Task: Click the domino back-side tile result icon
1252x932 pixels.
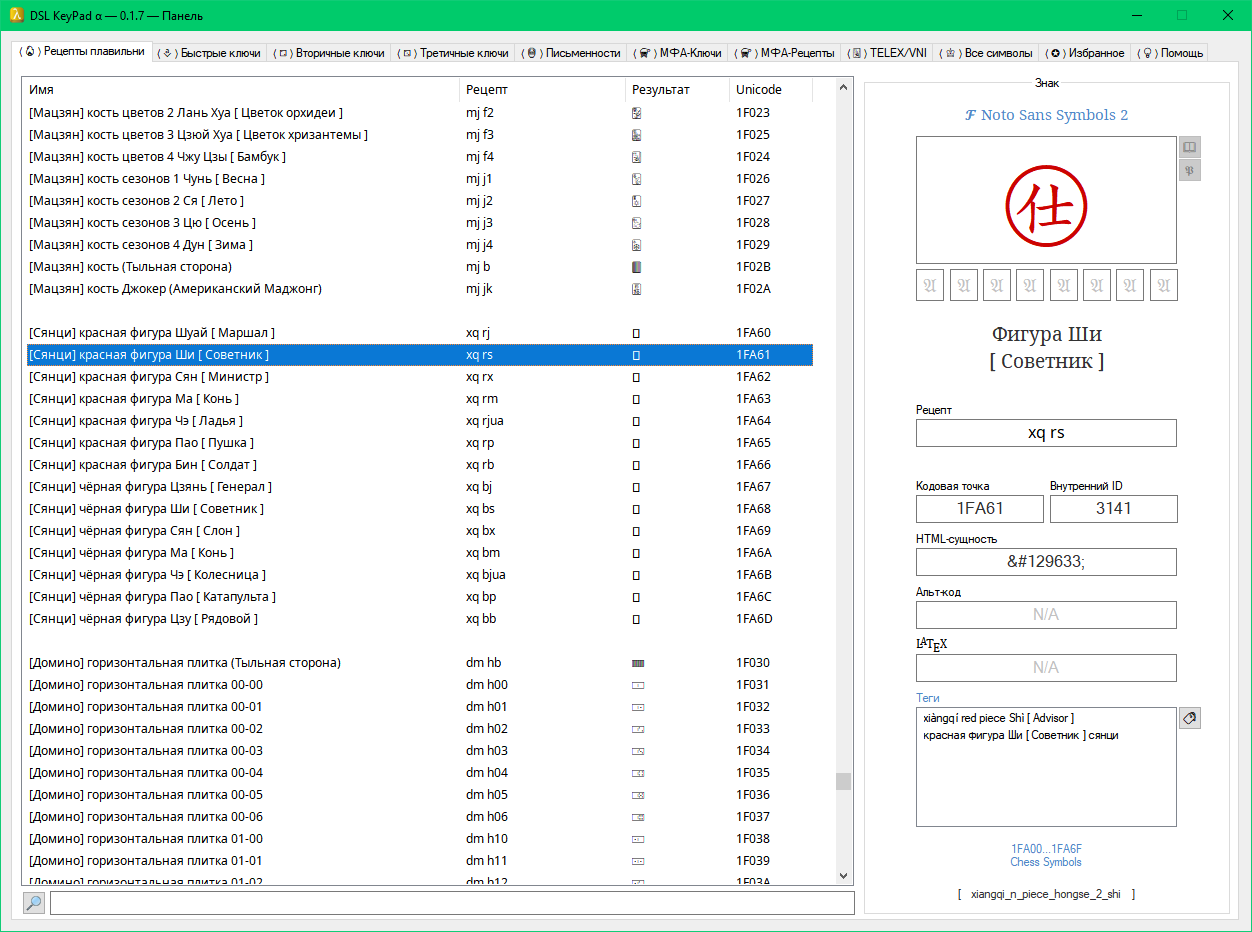Action: tap(637, 663)
